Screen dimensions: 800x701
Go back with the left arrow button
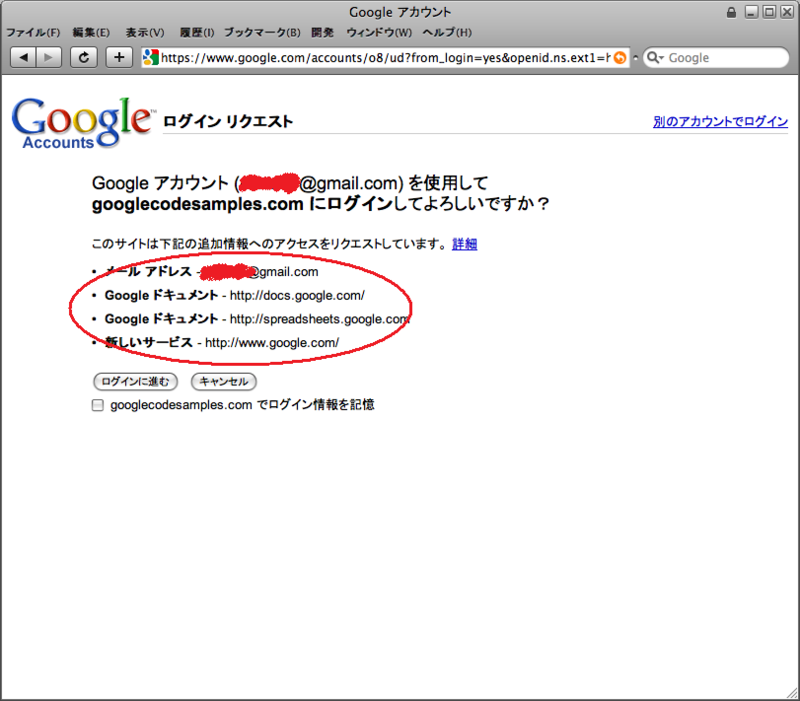[23, 57]
